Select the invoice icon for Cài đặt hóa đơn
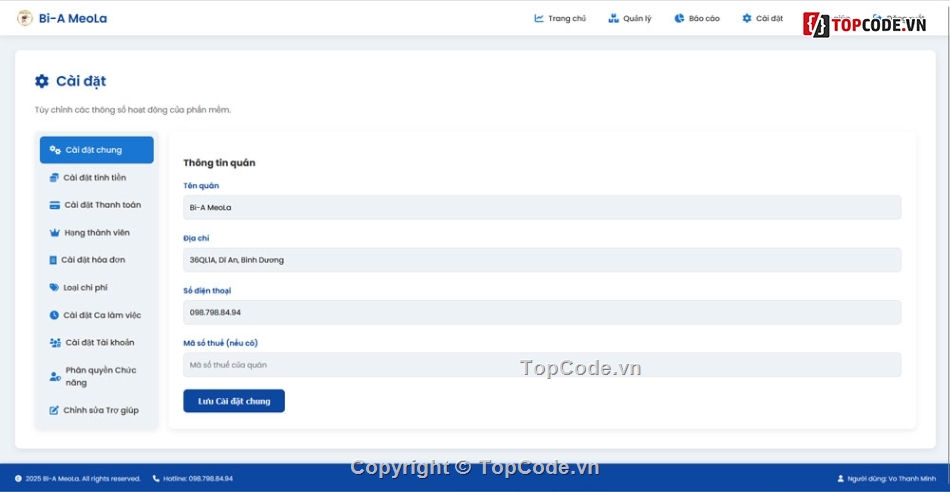Screen dimensions: 950x492 [x=53, y=260]
